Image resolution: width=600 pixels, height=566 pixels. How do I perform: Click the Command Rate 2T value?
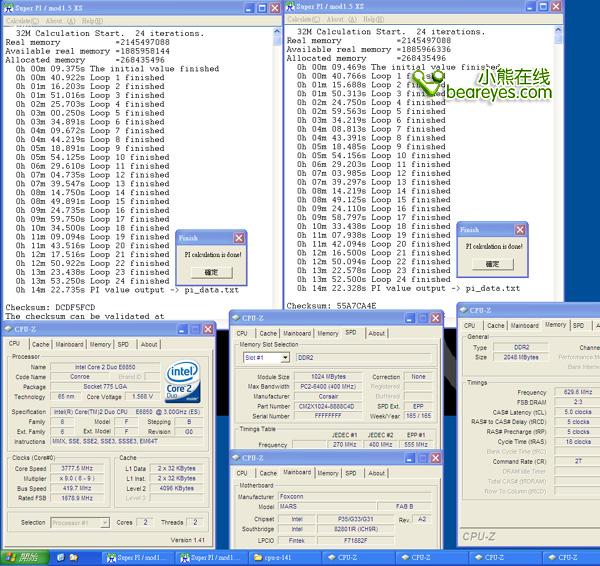(577, 461)
